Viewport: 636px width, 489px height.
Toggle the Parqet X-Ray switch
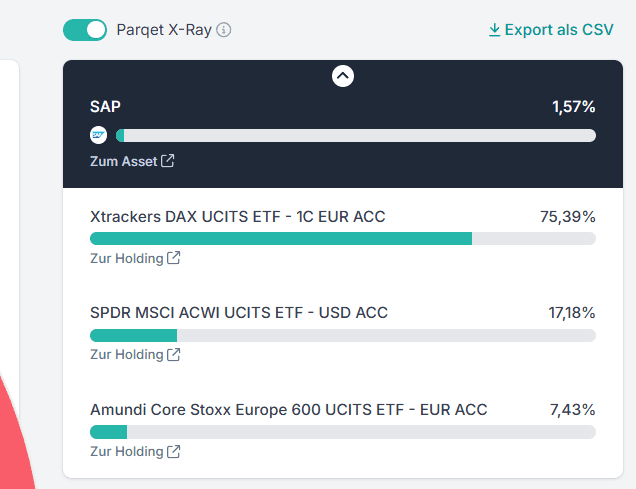[85, 30]
